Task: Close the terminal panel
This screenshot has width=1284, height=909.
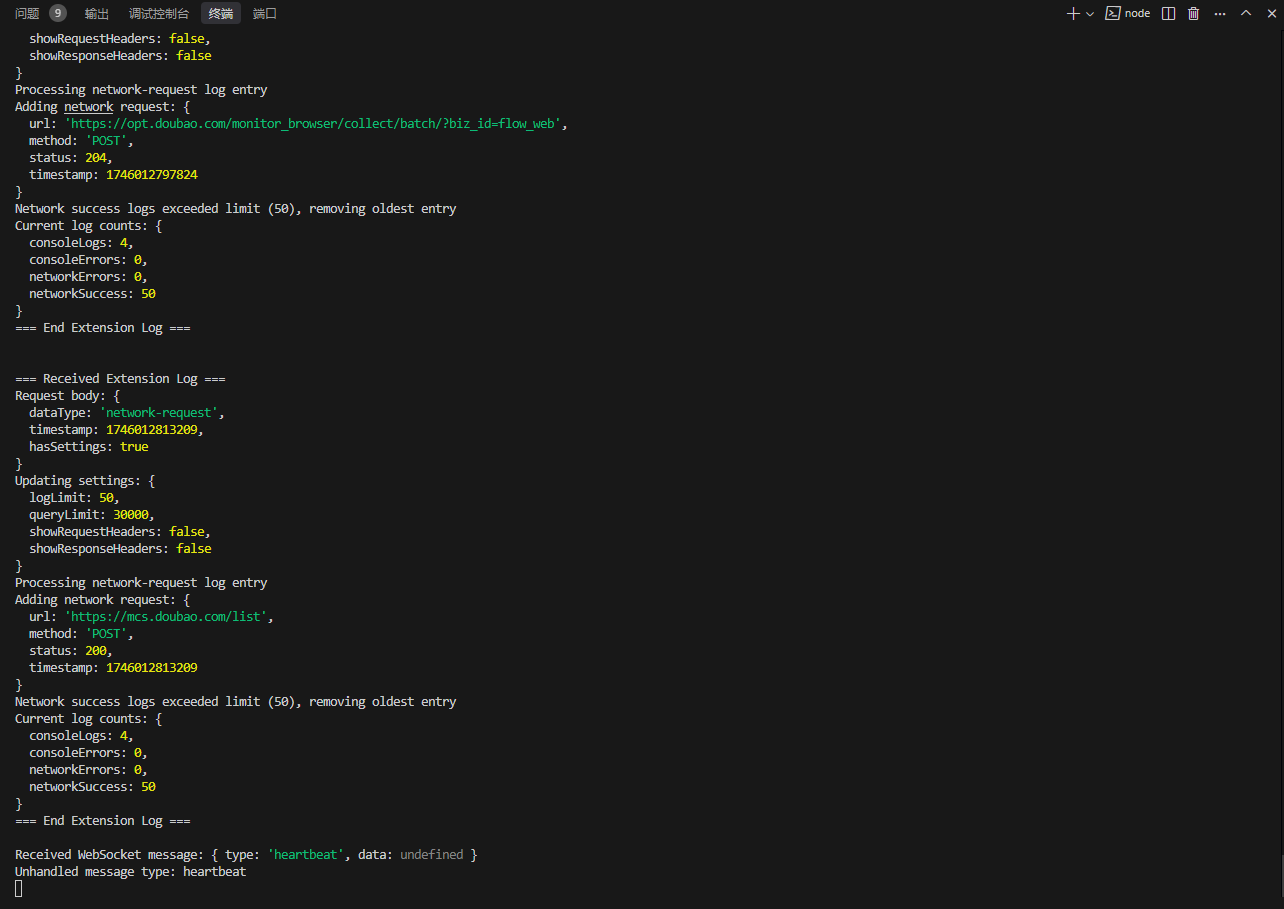Action: [1271, 13]
